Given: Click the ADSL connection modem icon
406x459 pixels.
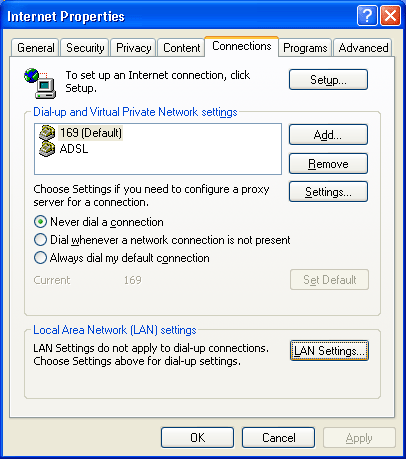Looking at the screenshot, I should 47,149.
